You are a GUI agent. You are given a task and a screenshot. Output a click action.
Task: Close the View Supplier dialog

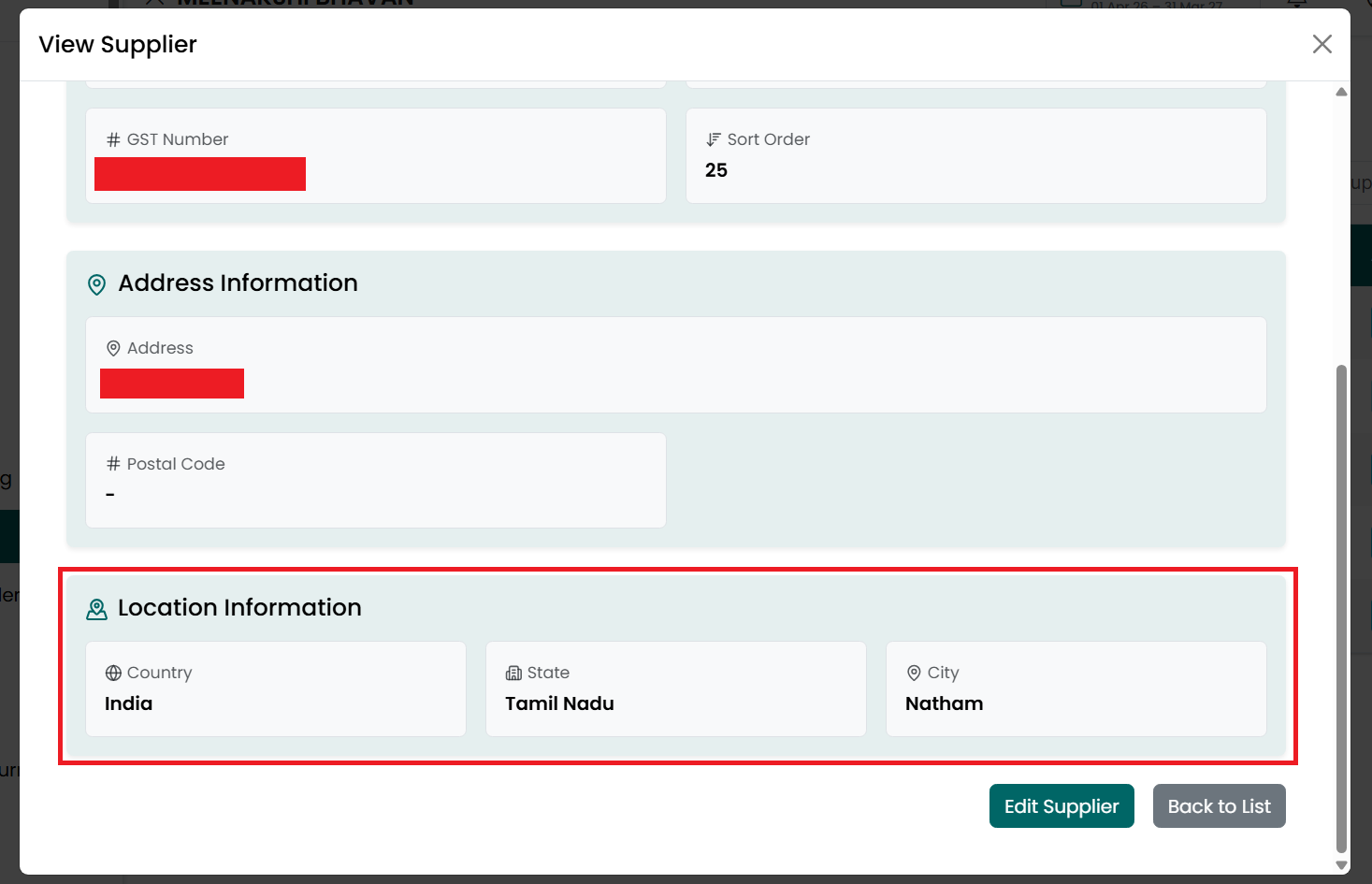[x=1321, y=44]
